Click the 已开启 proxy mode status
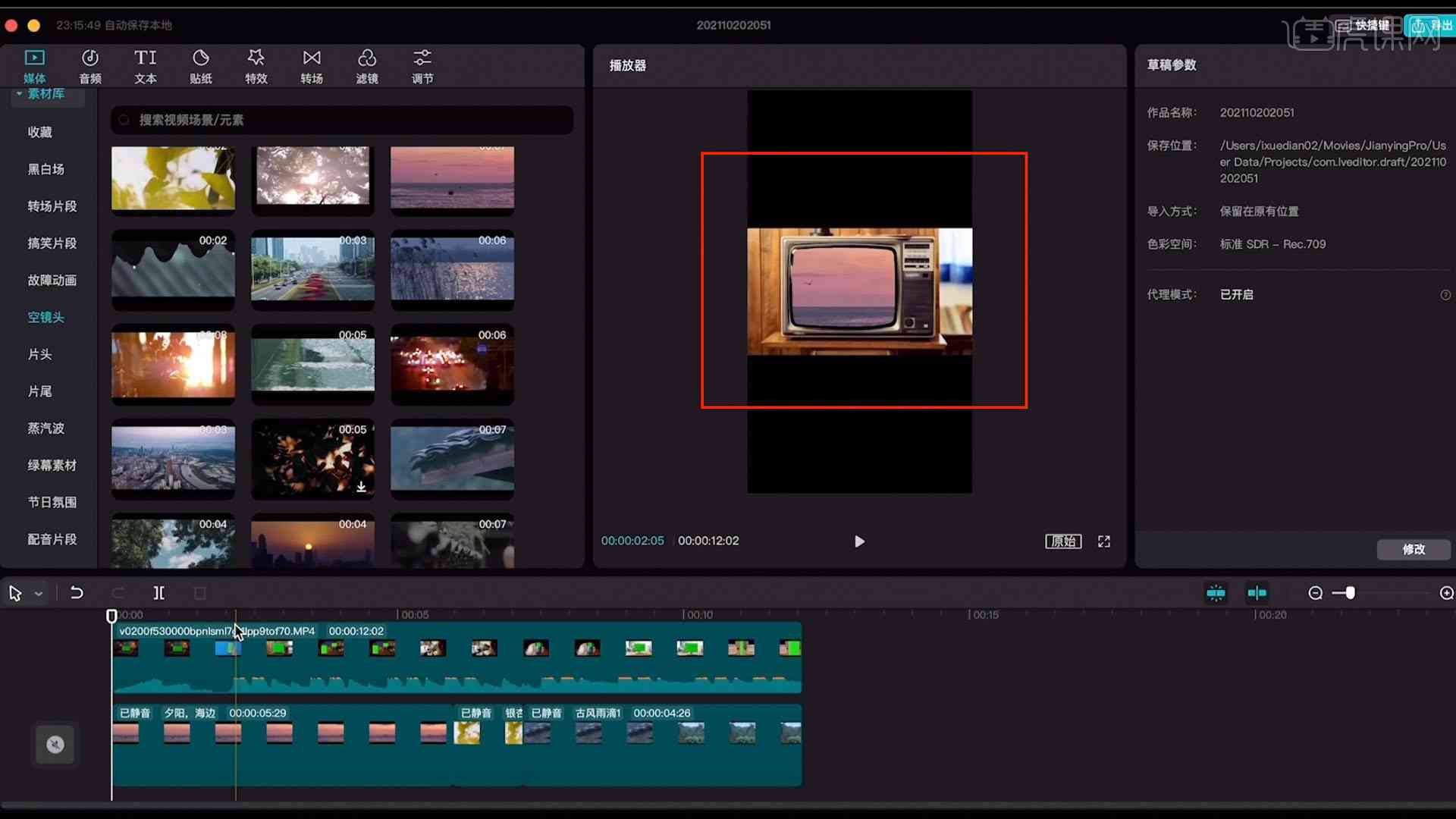Viewport: 1456px width, 819px height. (x=1236, y=295)
